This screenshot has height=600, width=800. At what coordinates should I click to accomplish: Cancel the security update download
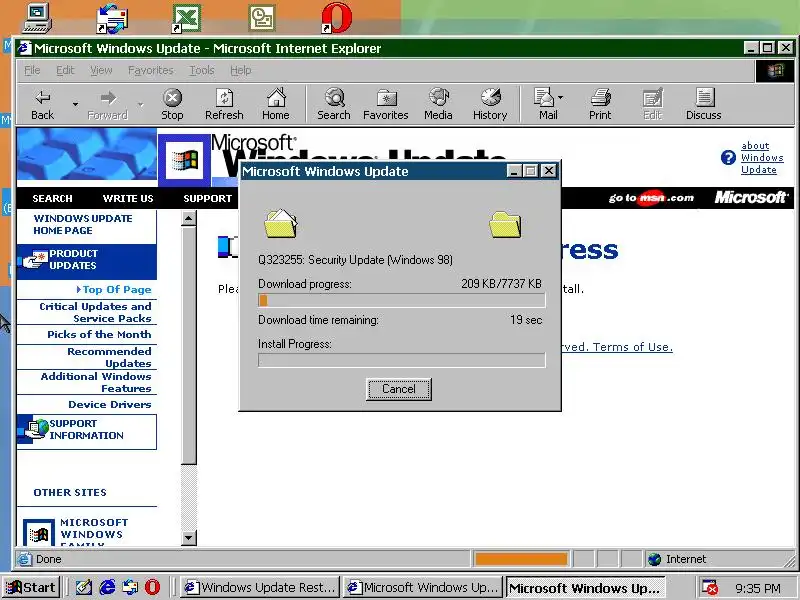(x=398, y=389)
